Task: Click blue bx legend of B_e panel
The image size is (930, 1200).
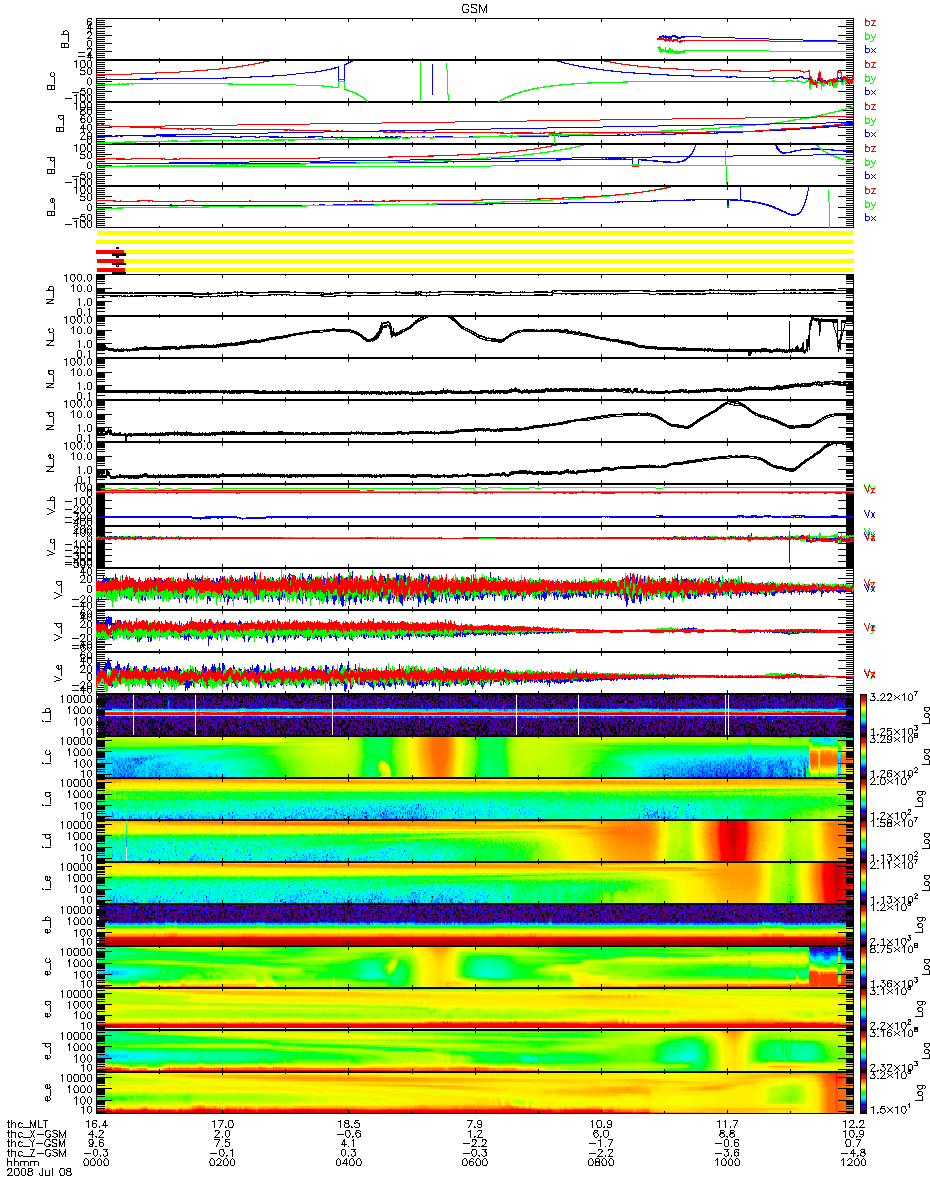Action: pos(870,218)
